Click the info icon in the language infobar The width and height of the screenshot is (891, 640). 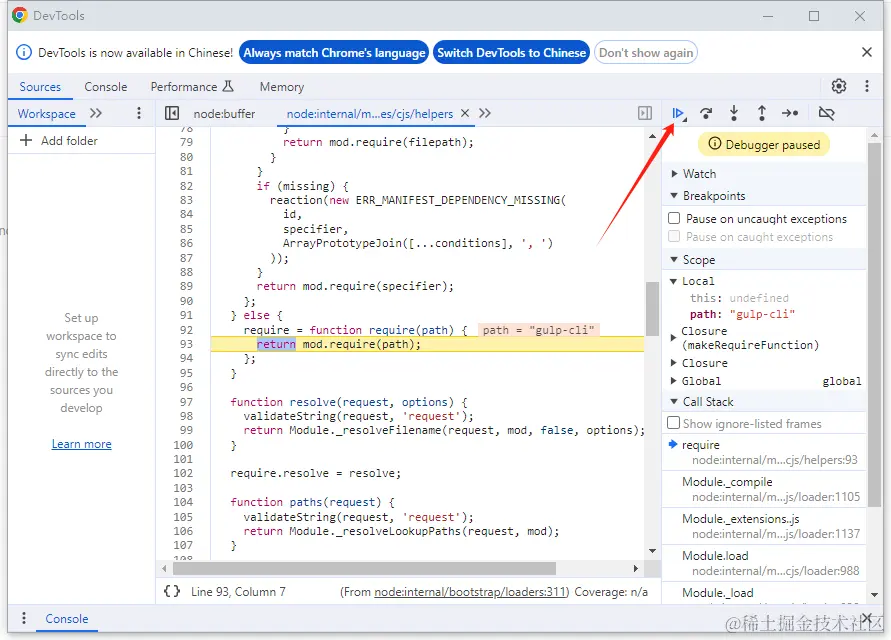click(24, 52)
